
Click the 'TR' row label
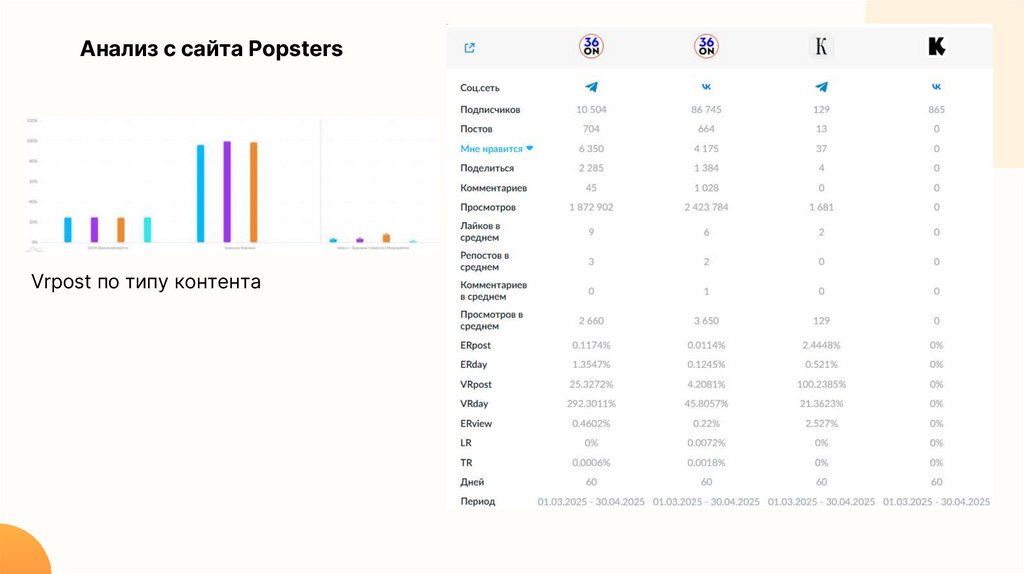point(466,462)
